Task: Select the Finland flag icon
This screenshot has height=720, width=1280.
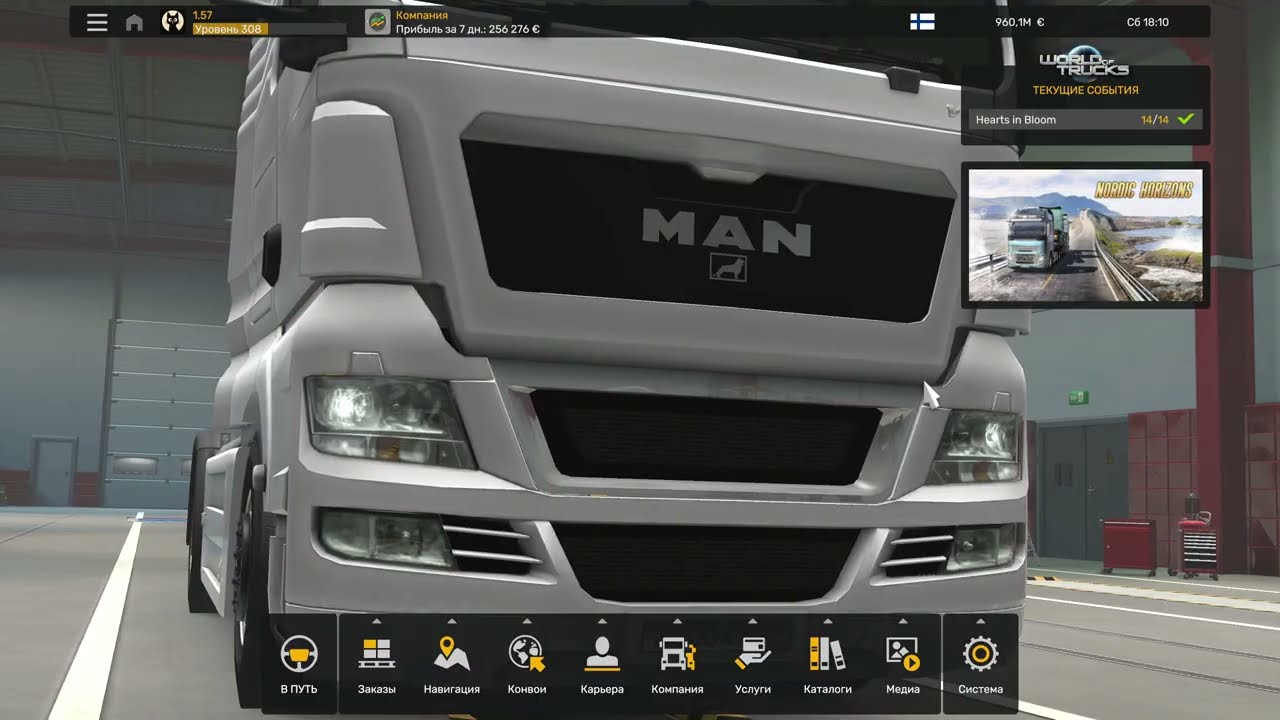Action: click(922, 22)
